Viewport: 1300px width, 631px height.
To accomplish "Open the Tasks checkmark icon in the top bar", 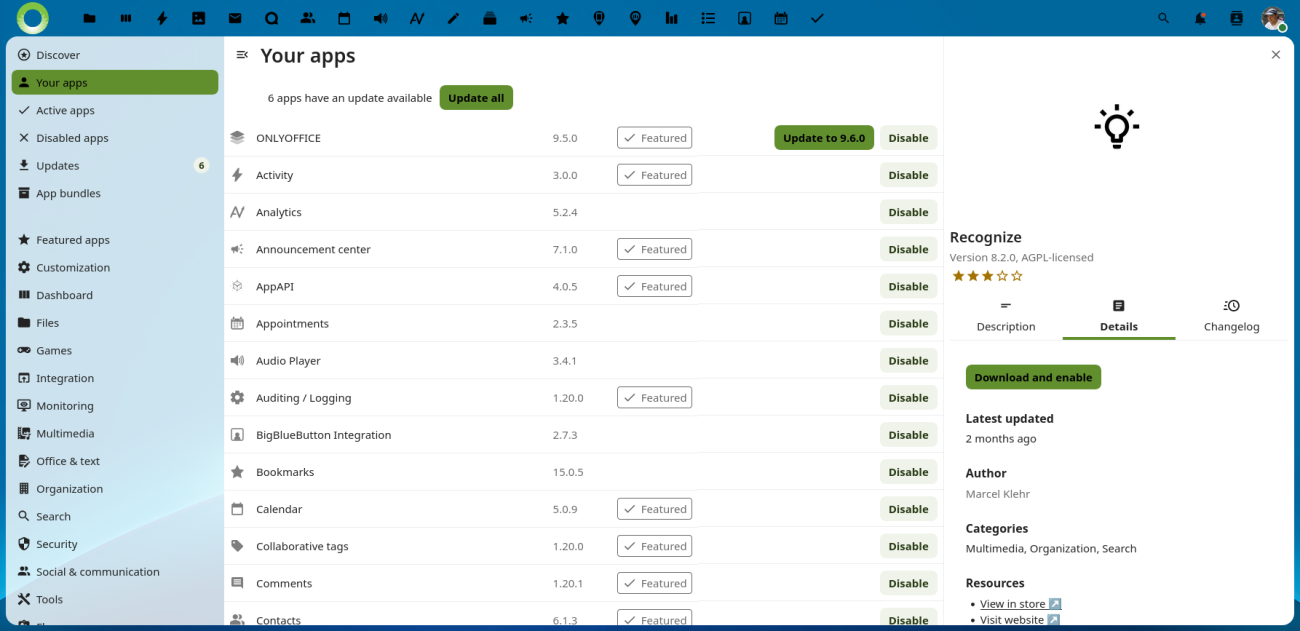I will point(817,18).
